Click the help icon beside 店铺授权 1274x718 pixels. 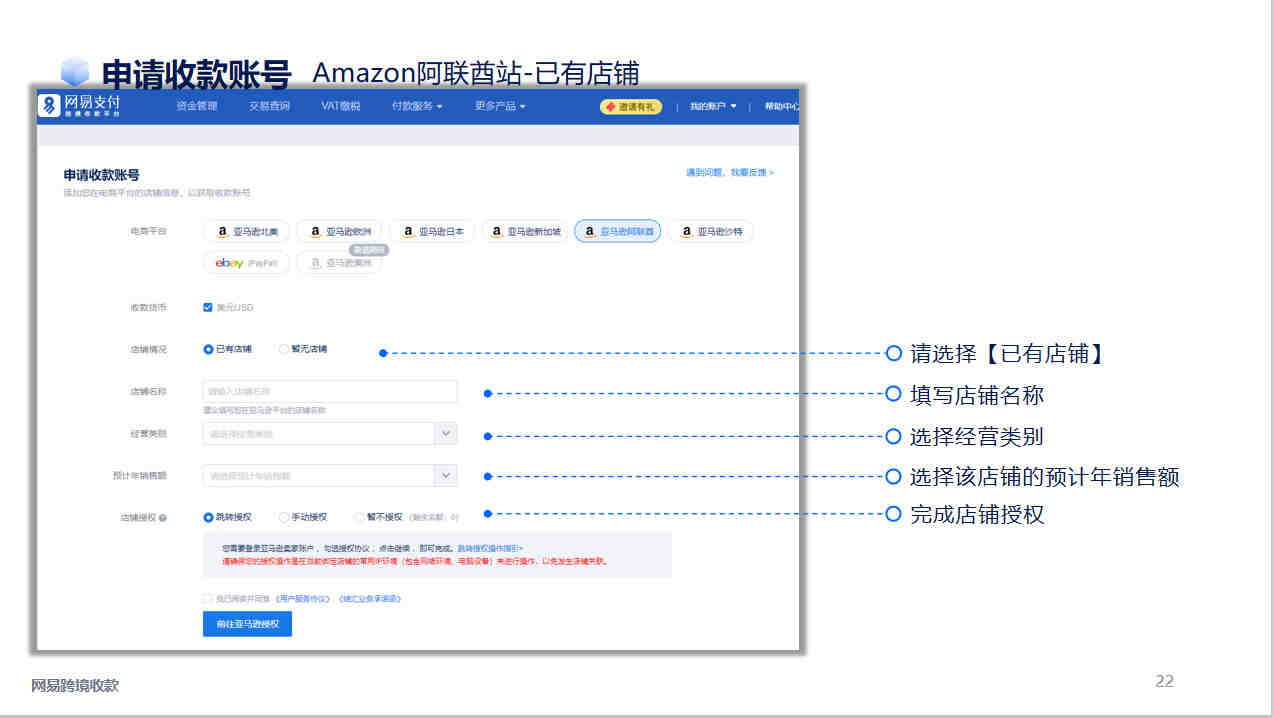coord(162,518)
